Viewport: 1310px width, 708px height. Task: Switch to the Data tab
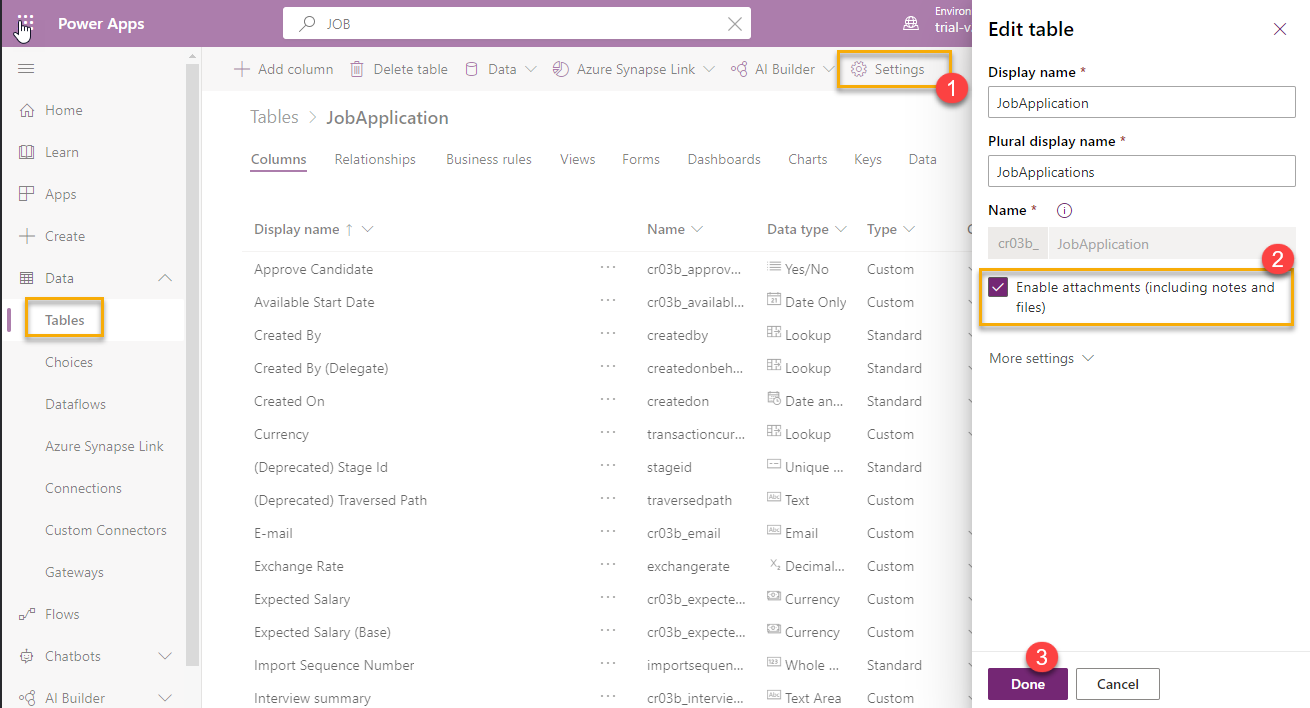[x=922, y=159]
